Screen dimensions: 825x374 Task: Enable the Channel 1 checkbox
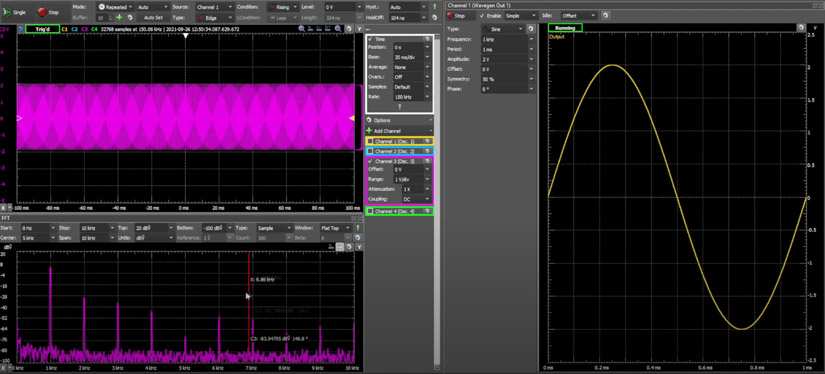370,141
